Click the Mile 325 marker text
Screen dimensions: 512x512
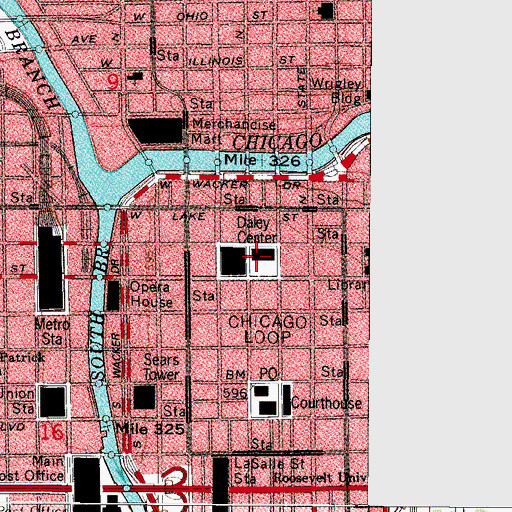coord(150,429)
